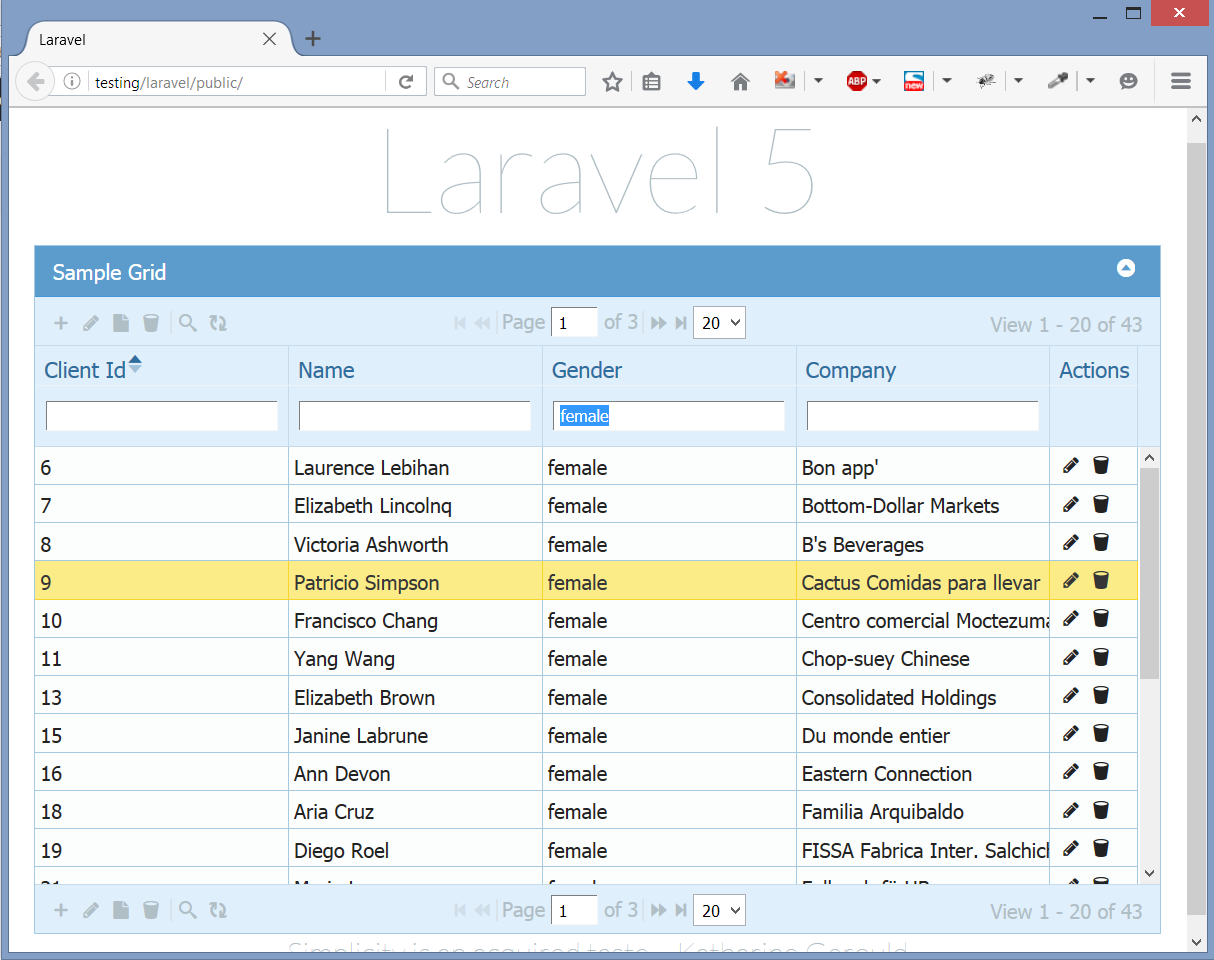Open the Firefox hamburger menu
The height and width of the screenshot is (960, 1214).
click(x=1181, y=82)
